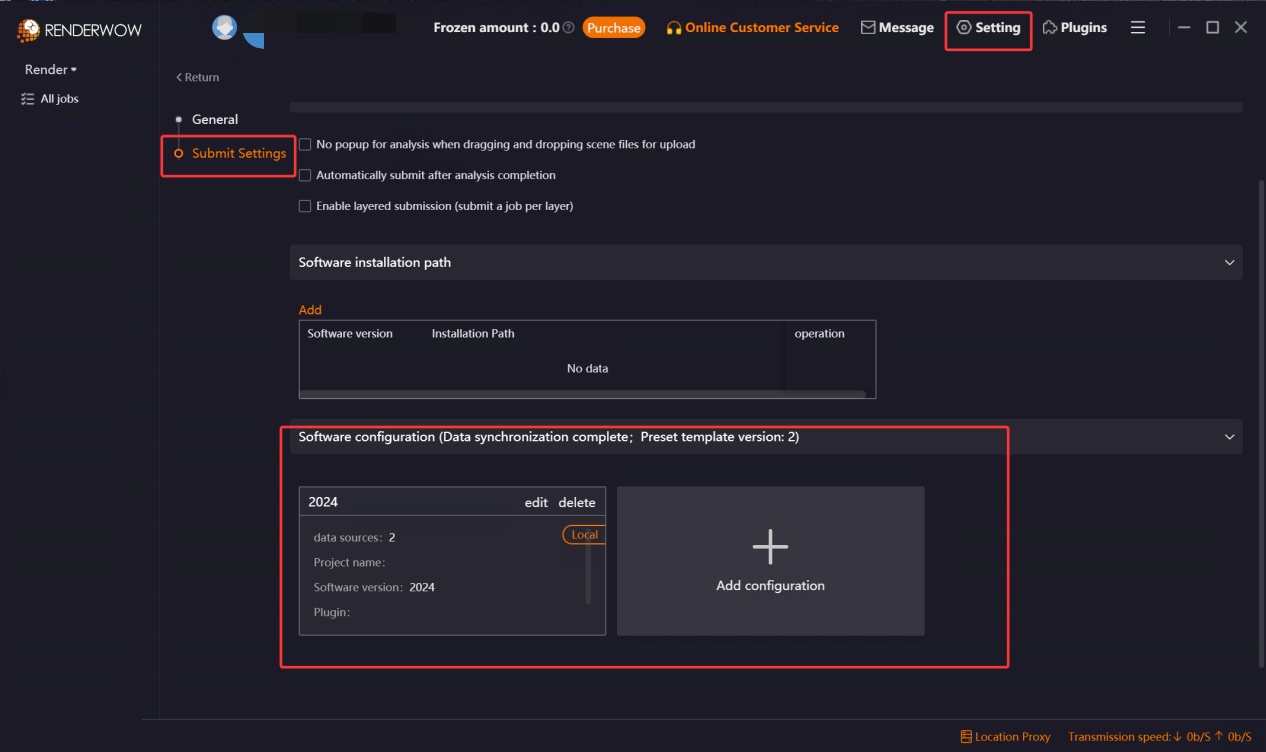
Task: Collapse the Software configuration section
Action: click(1229, 437)
